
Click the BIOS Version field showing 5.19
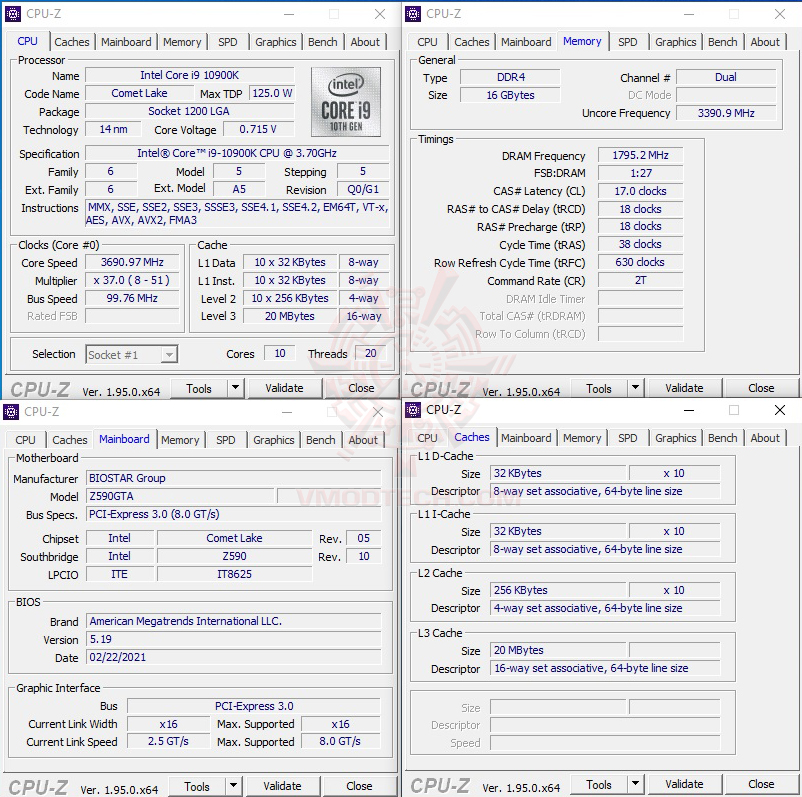coord(233,638)
